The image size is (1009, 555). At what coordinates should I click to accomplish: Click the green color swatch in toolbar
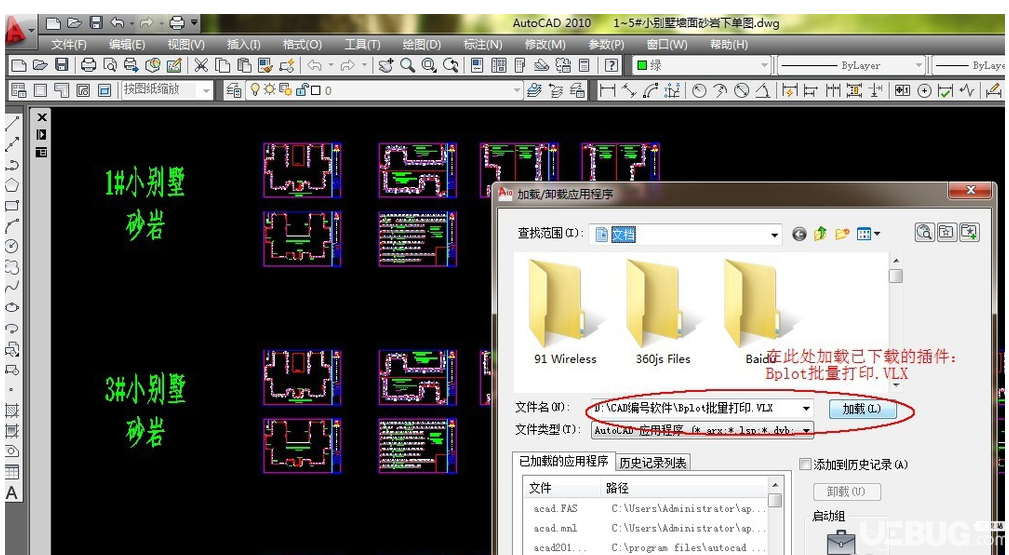pyautogui.click(x=642, y=65)
